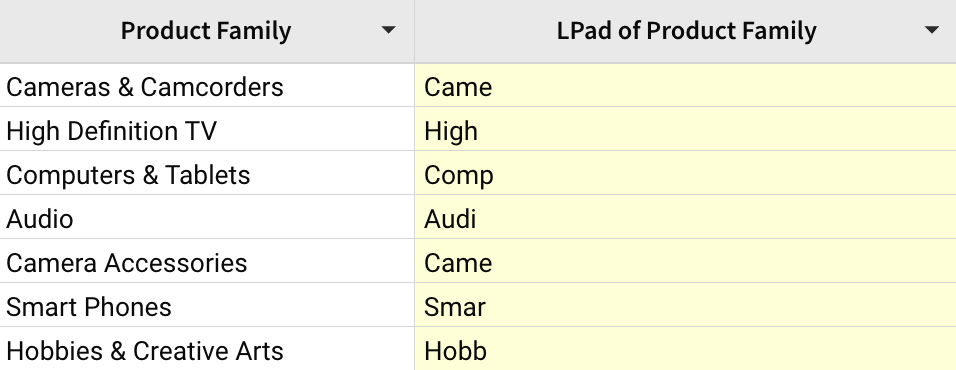Click the Smar cell in the LPad column
The image size is (956, 370).
coord(685,305)
